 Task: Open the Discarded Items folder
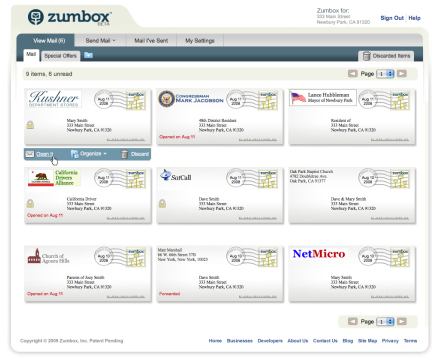pos(386,56)
